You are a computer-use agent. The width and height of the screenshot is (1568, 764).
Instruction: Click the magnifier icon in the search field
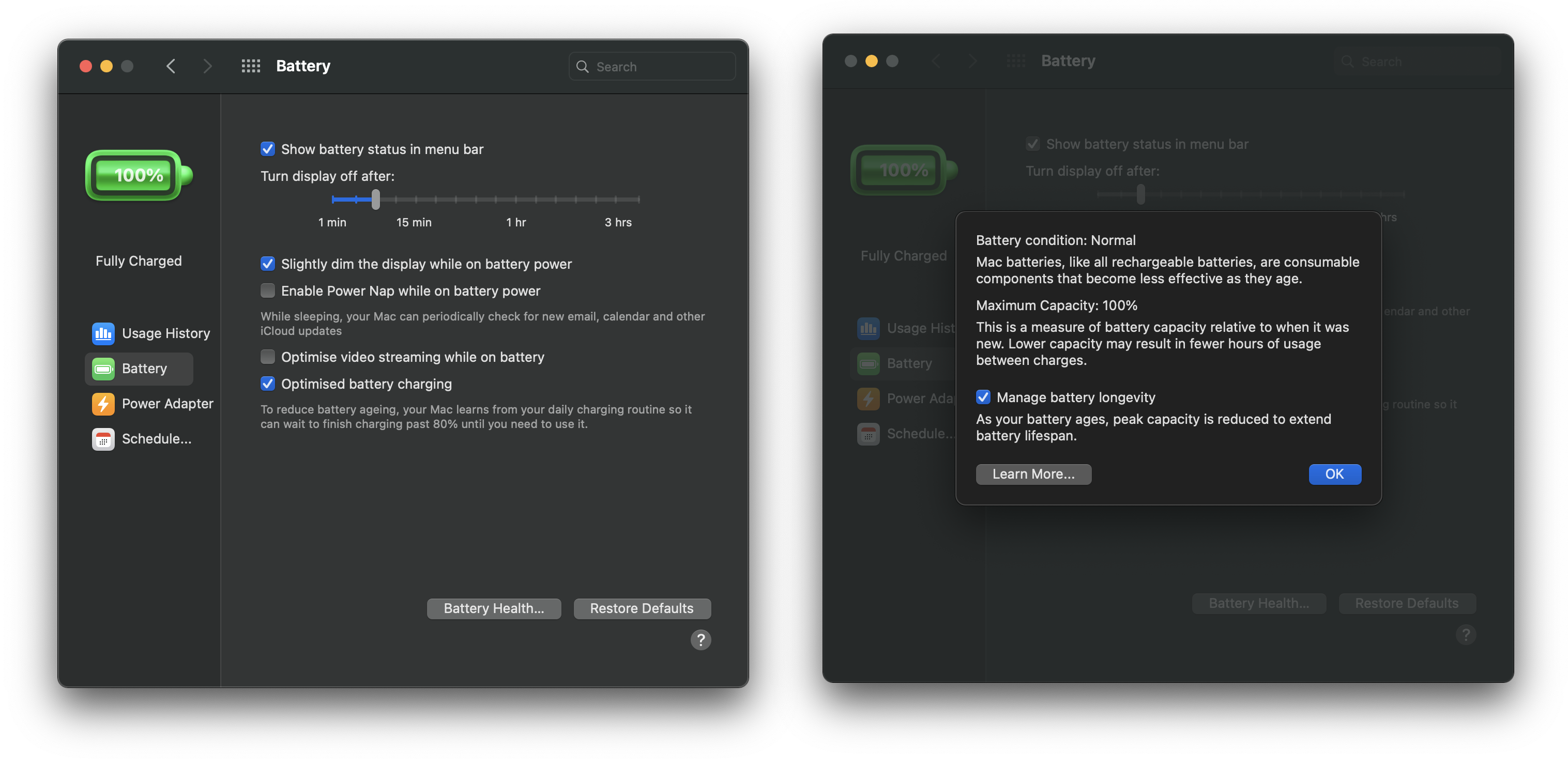tap(582, 66)
